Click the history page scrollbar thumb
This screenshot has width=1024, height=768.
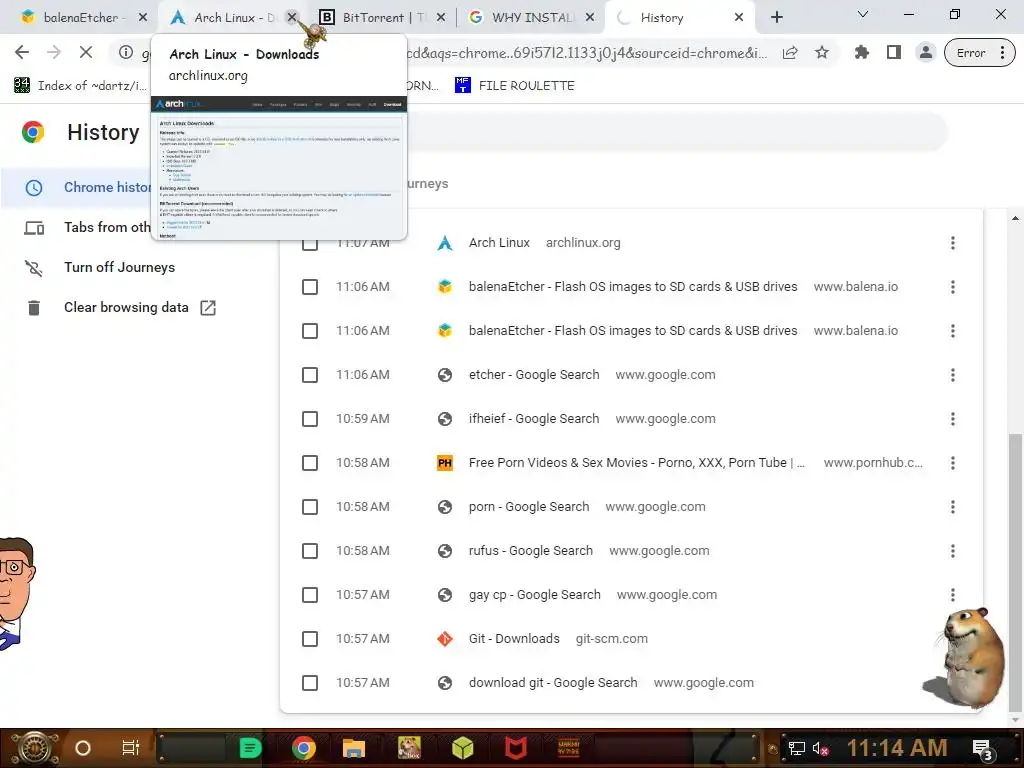(1016, 571)
